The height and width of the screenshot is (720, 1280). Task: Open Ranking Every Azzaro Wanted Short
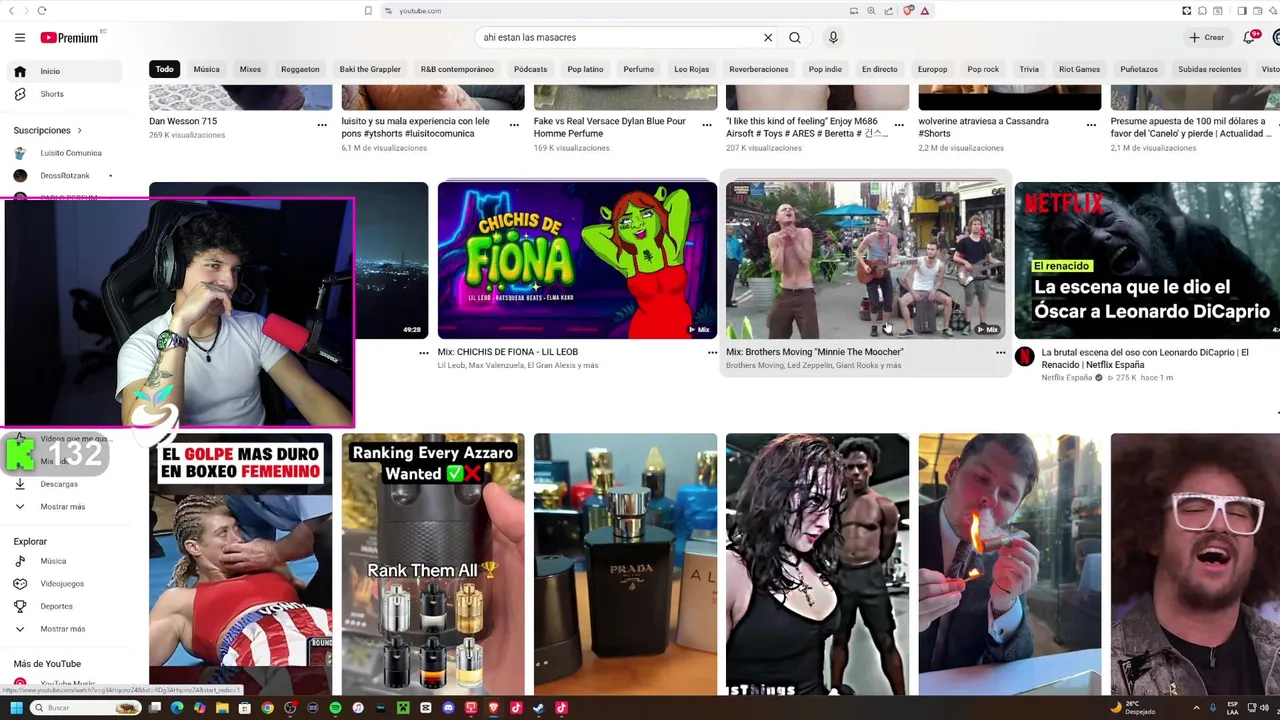[433, 564]
